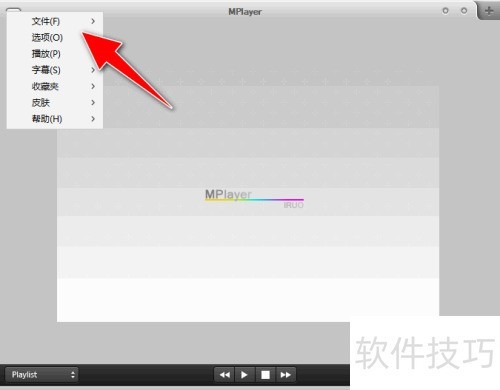The height and width of the screenshot is (390, 500).
Task: Click the first circle button in the title bar
Action: 445,11
